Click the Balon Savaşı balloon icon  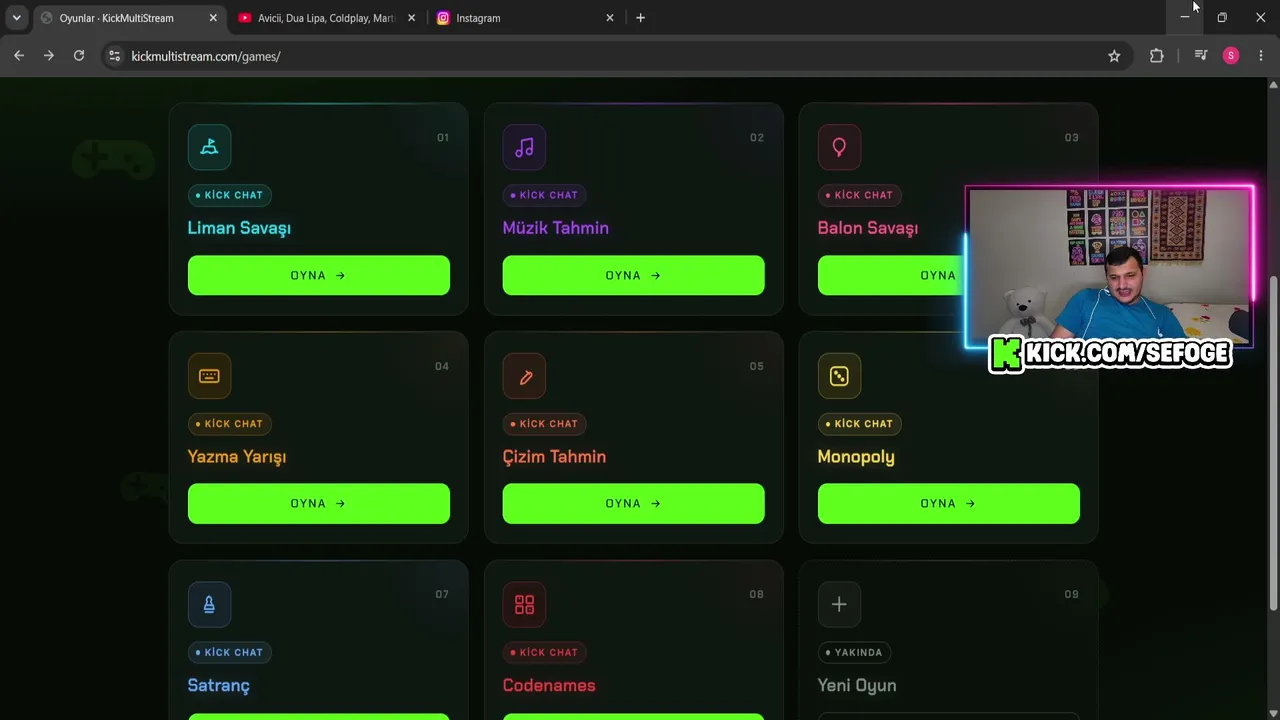click(839, 147)
